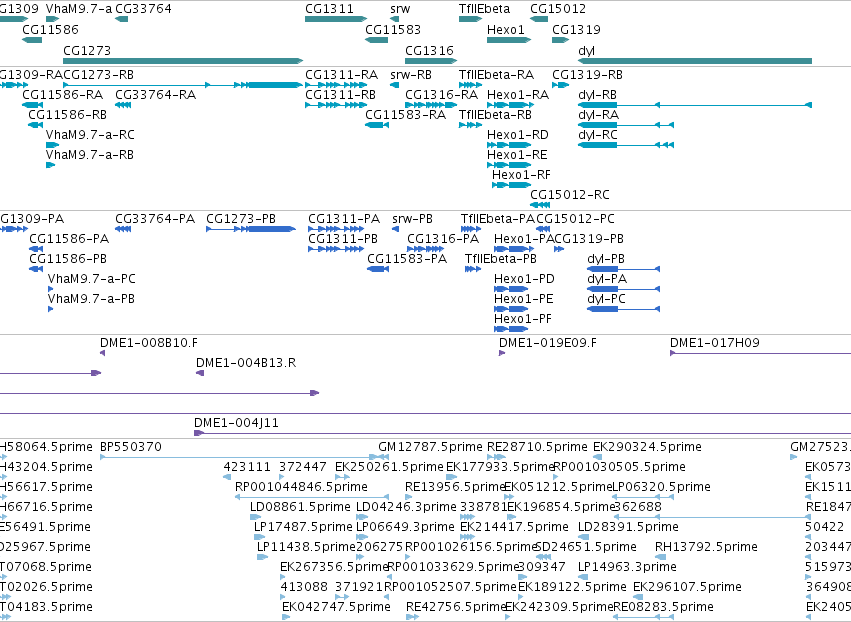Select transcript Hexo1-RD

point(518,135)
